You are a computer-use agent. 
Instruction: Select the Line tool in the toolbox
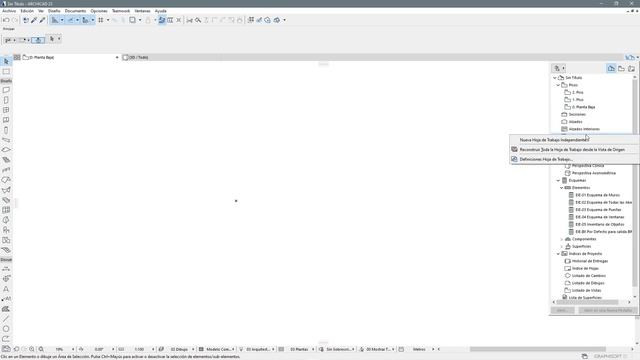point(6,319)
